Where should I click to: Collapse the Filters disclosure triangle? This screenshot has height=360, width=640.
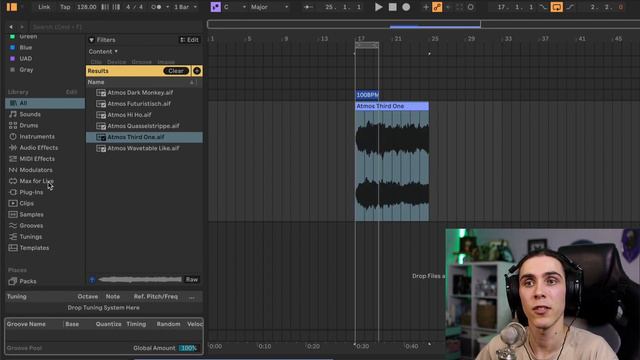[91, 40]
